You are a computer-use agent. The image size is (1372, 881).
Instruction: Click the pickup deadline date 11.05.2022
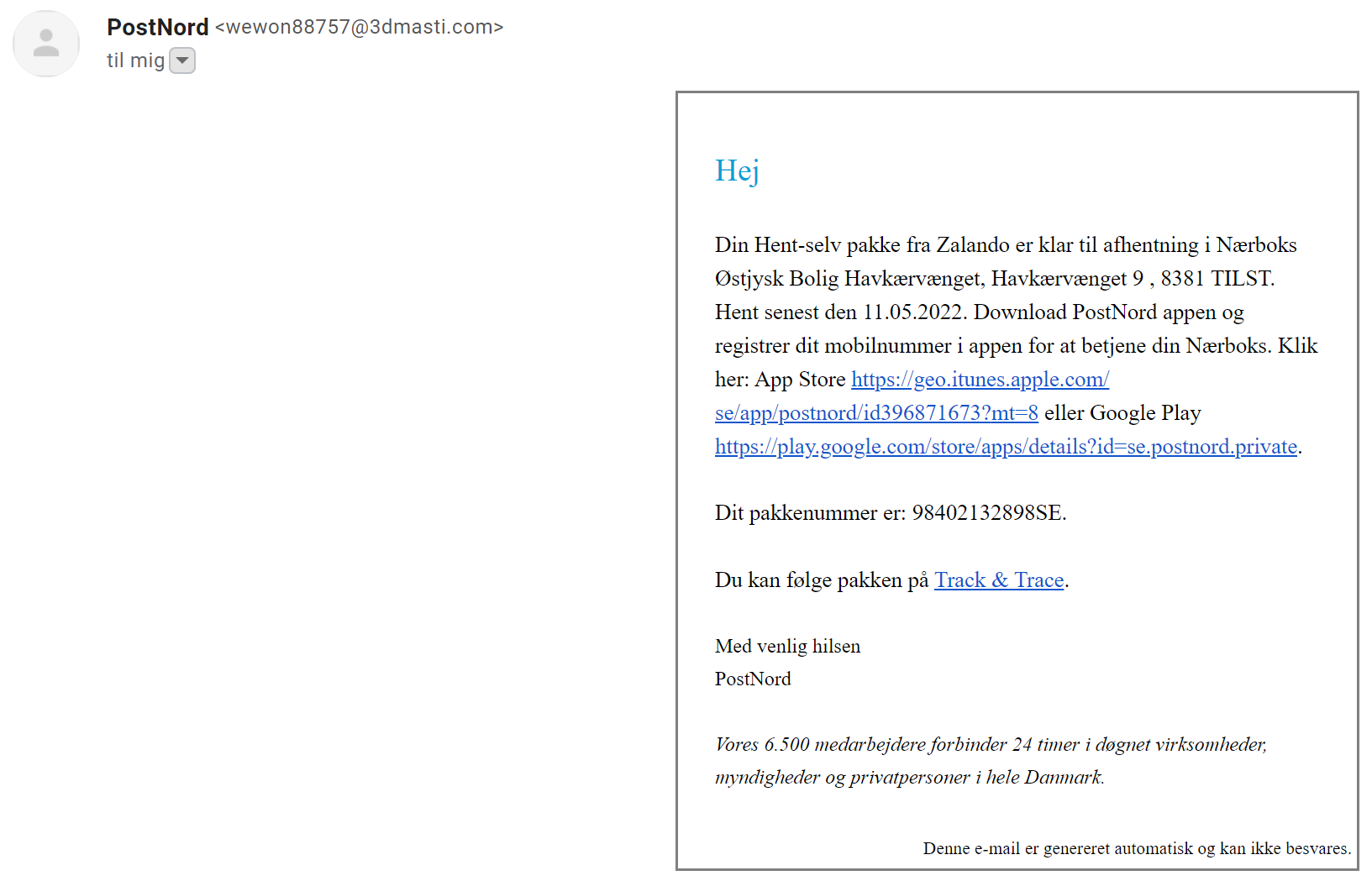(914, 312)
